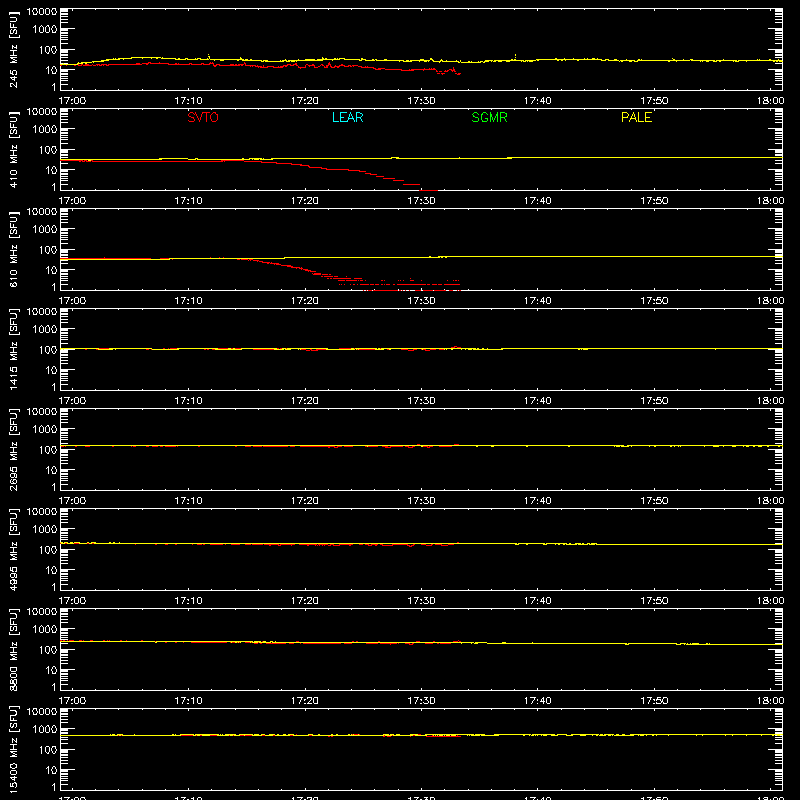Select the 8800 MHz [SFU] axis label
The image size is (800, 800).
(14, 650)
